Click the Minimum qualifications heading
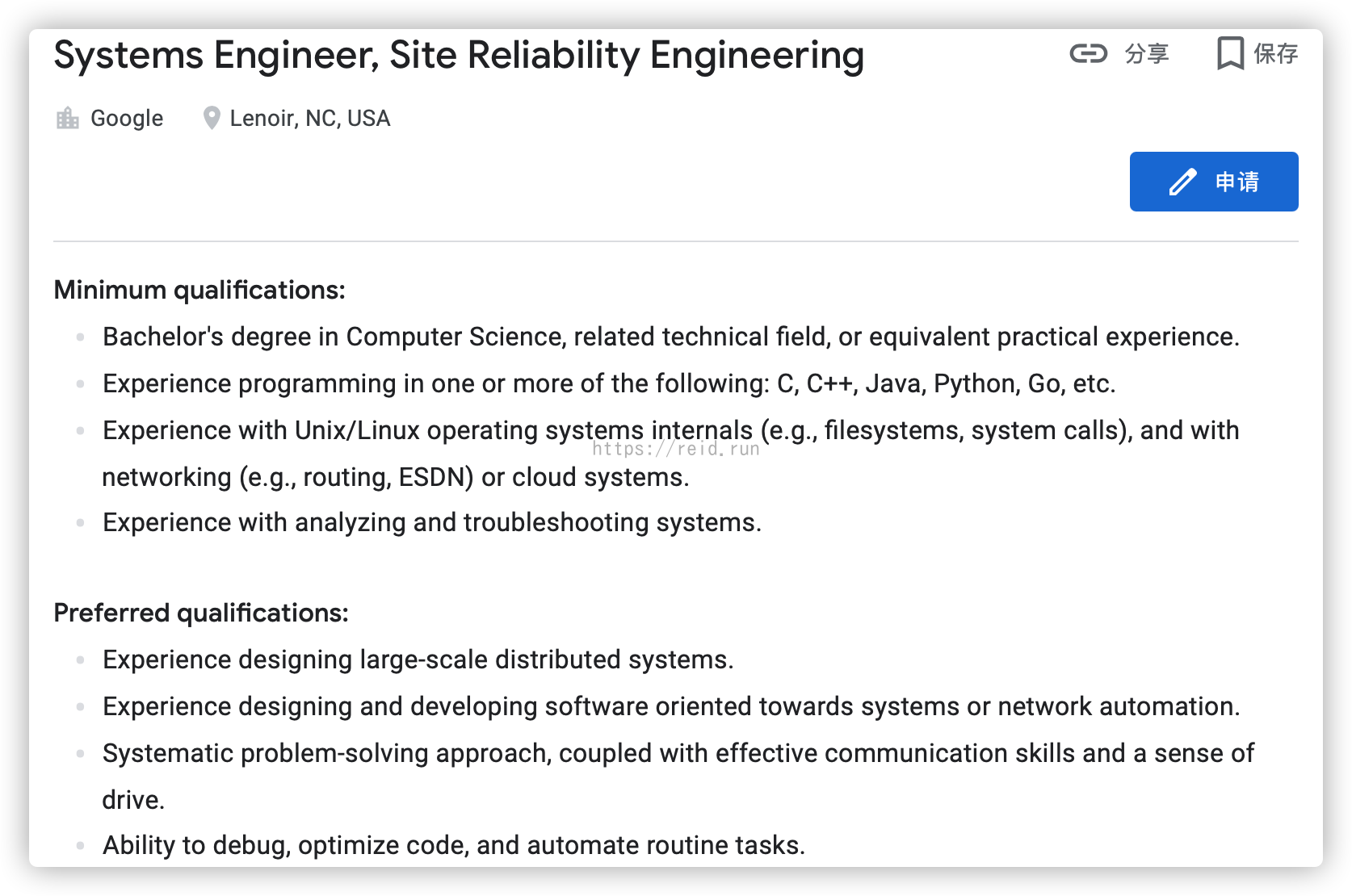This screenshot has width=1352, height=896. (199, 290)
